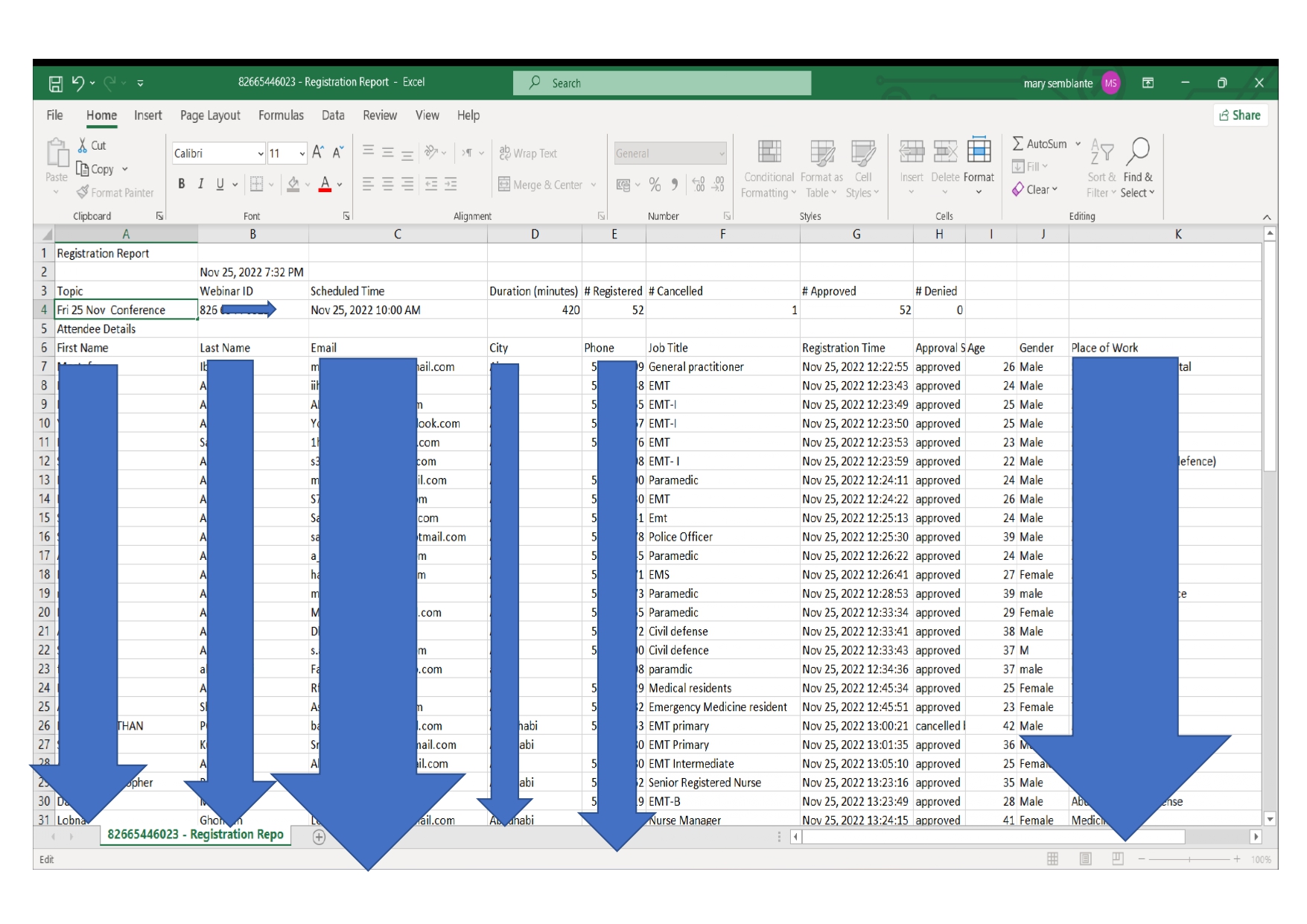Switch to the Page Layout tab
The image size is (1307, 924).
click(x=210, y=115)
